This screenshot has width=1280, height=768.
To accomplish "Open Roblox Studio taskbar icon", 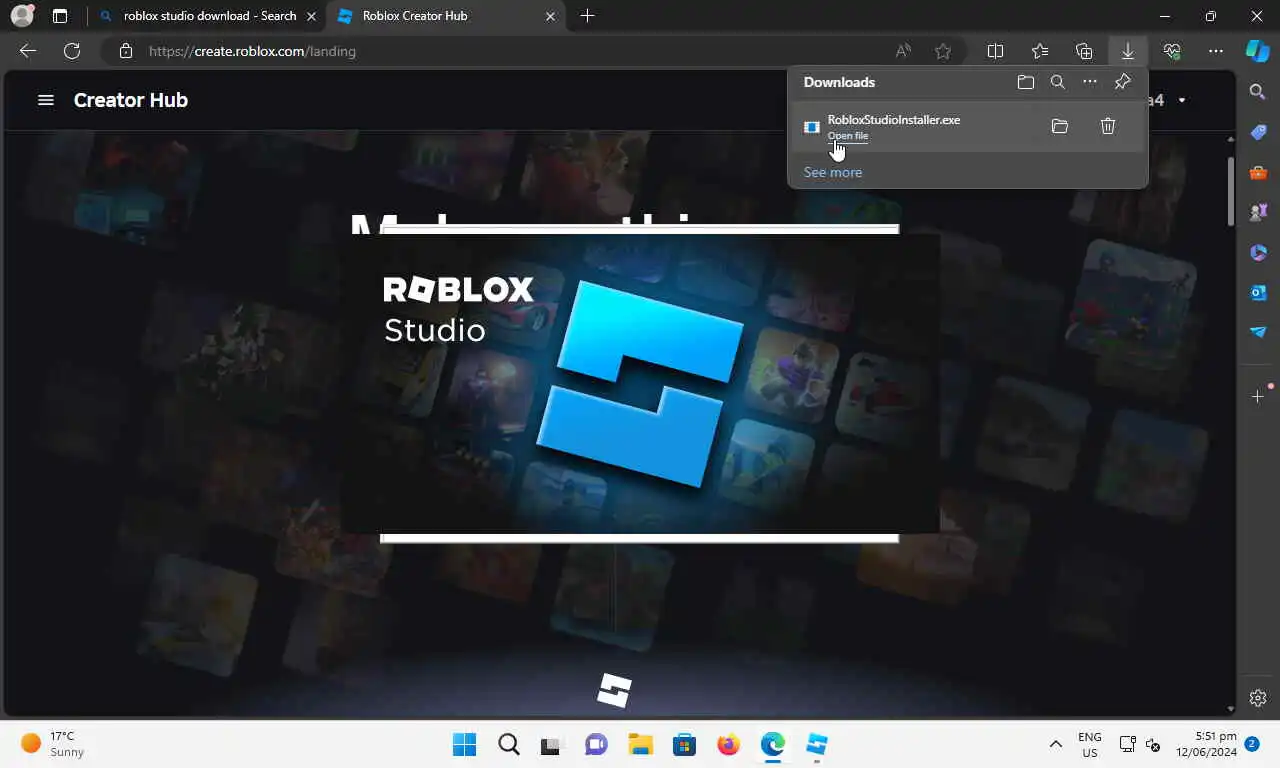I will [x=817, y=745].
